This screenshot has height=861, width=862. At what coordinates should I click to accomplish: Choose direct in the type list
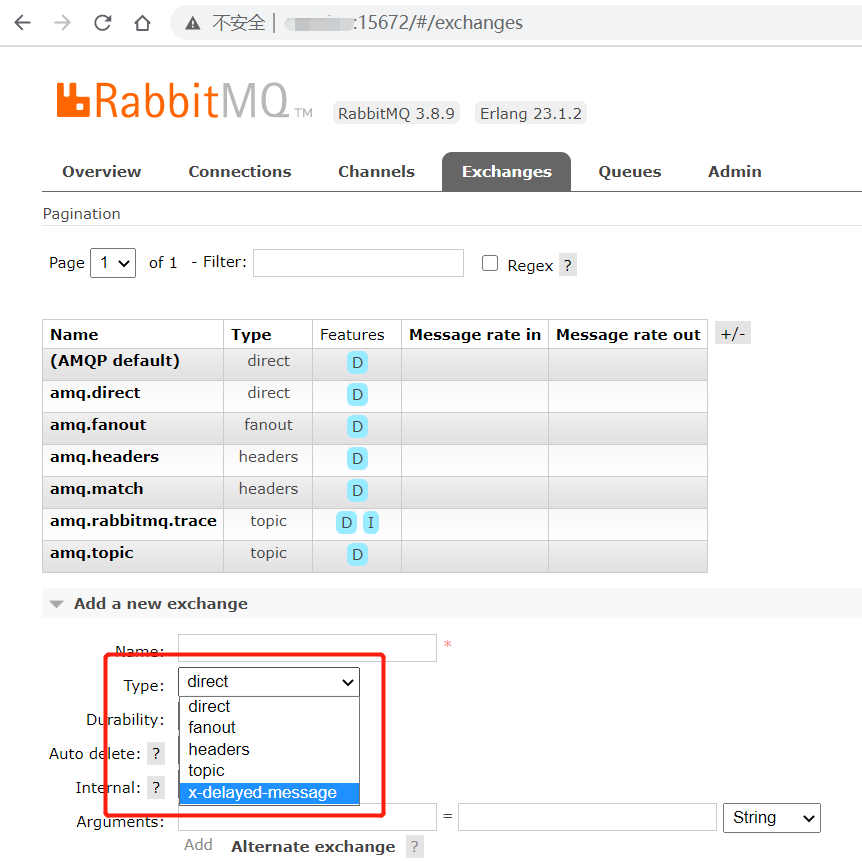pos(269,706)
